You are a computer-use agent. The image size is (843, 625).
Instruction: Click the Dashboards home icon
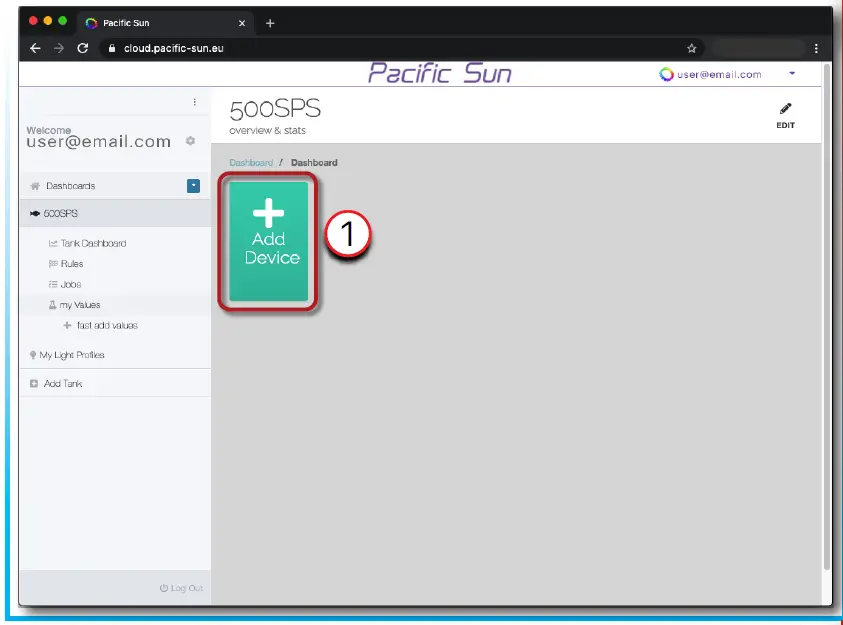click(x=35, y=186)
